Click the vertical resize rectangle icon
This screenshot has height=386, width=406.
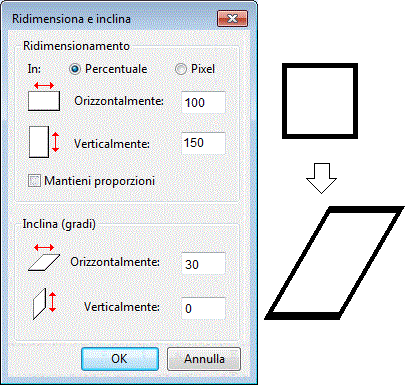[44, 142]
